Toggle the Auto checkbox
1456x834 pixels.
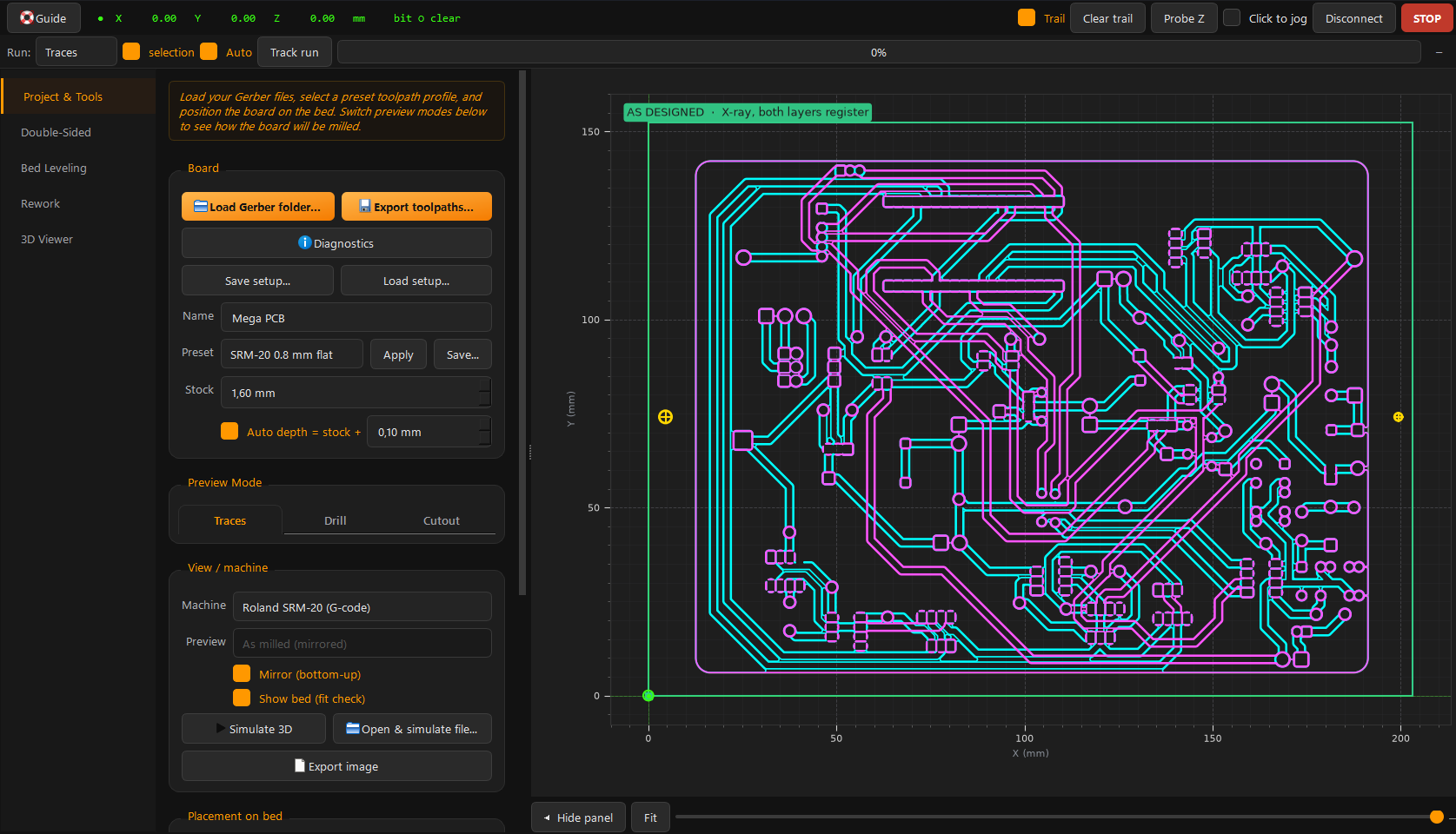coord(209,52)
